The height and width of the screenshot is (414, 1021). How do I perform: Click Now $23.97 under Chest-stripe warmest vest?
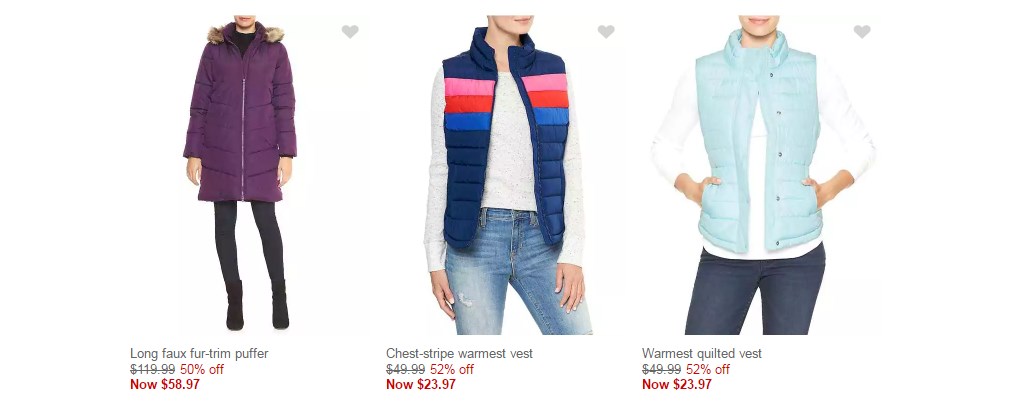(x=421, y=384)
